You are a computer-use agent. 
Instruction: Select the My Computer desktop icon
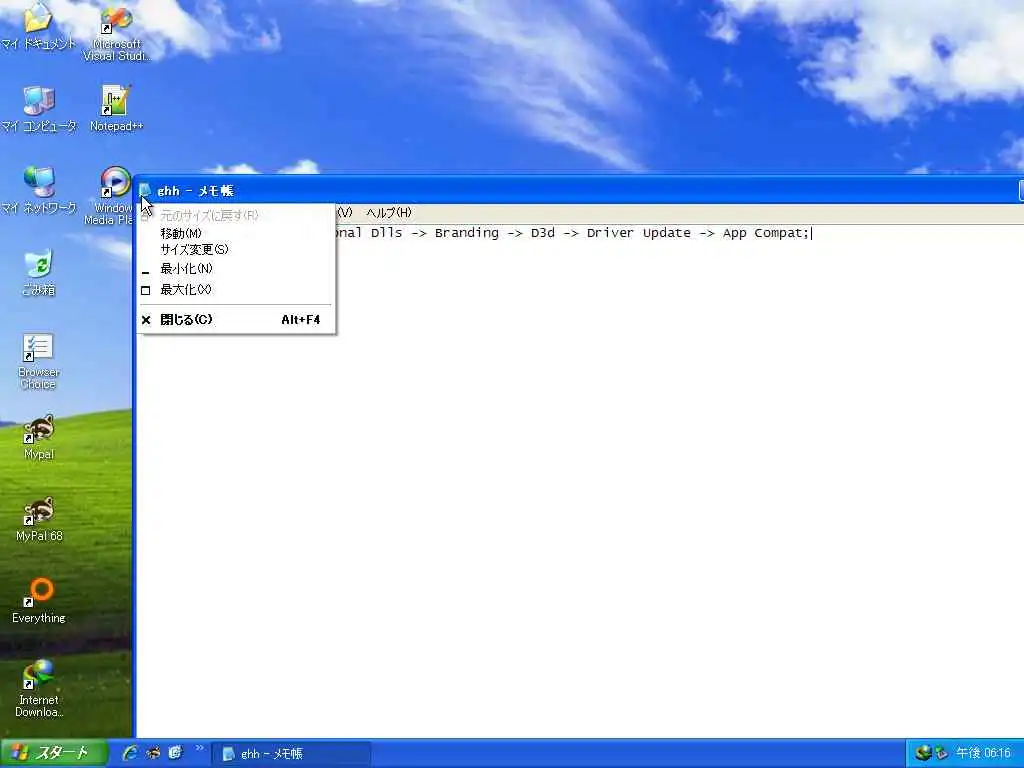pos(39,108)
